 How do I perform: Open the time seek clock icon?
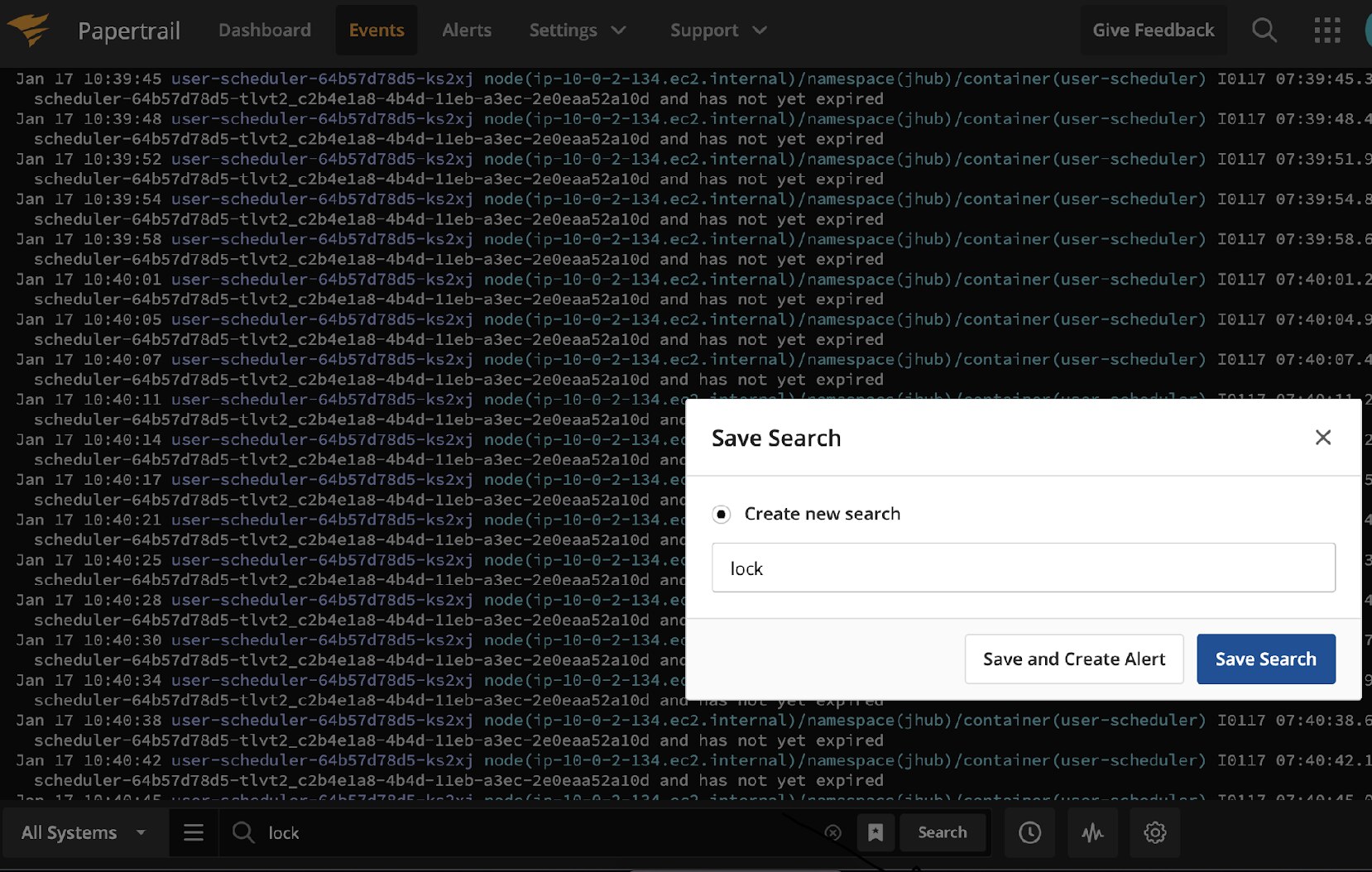1029,832
